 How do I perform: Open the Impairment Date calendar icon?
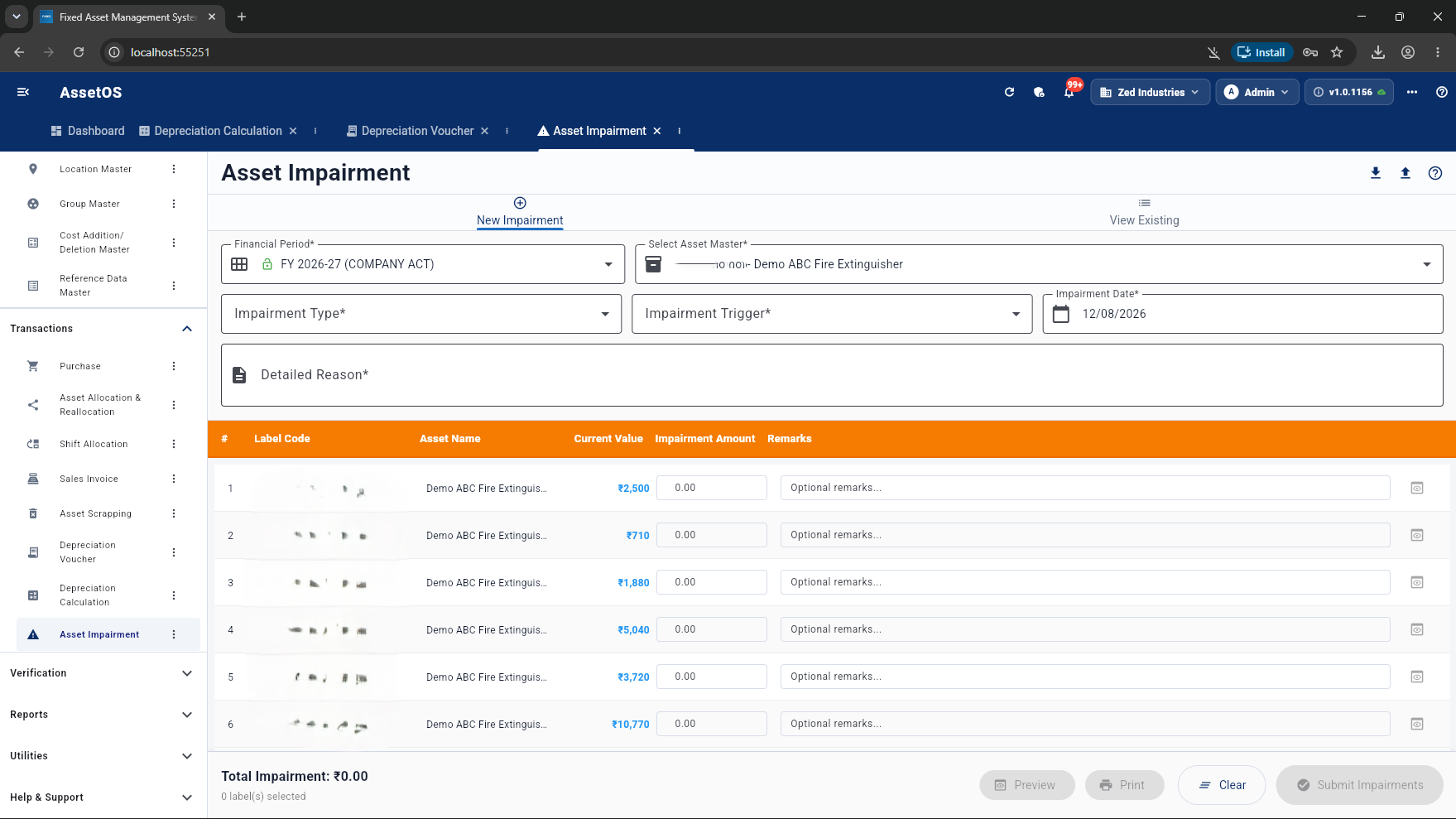click(1061, 314)
